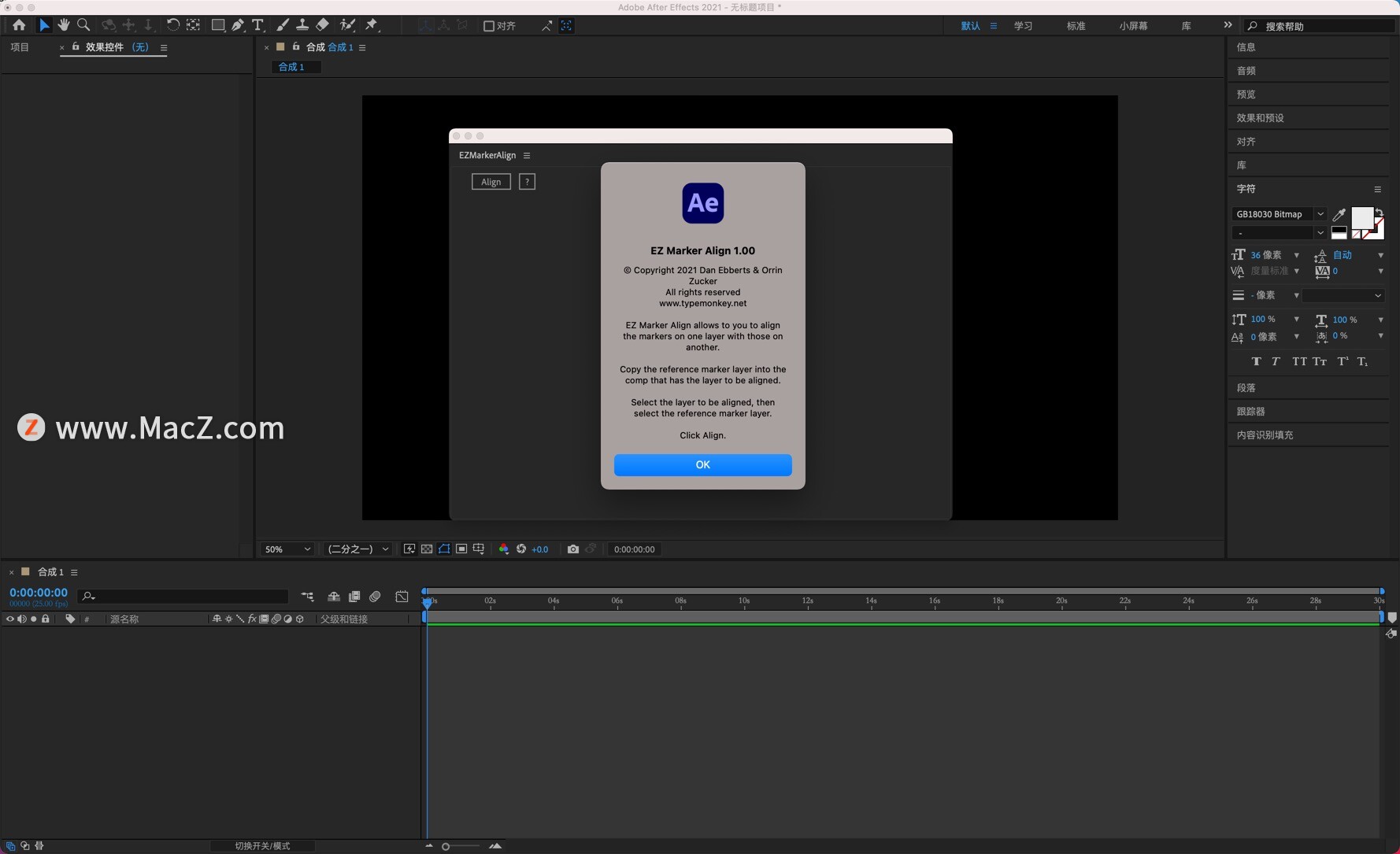Click the white fill color swatch

tap(1361, 217)
